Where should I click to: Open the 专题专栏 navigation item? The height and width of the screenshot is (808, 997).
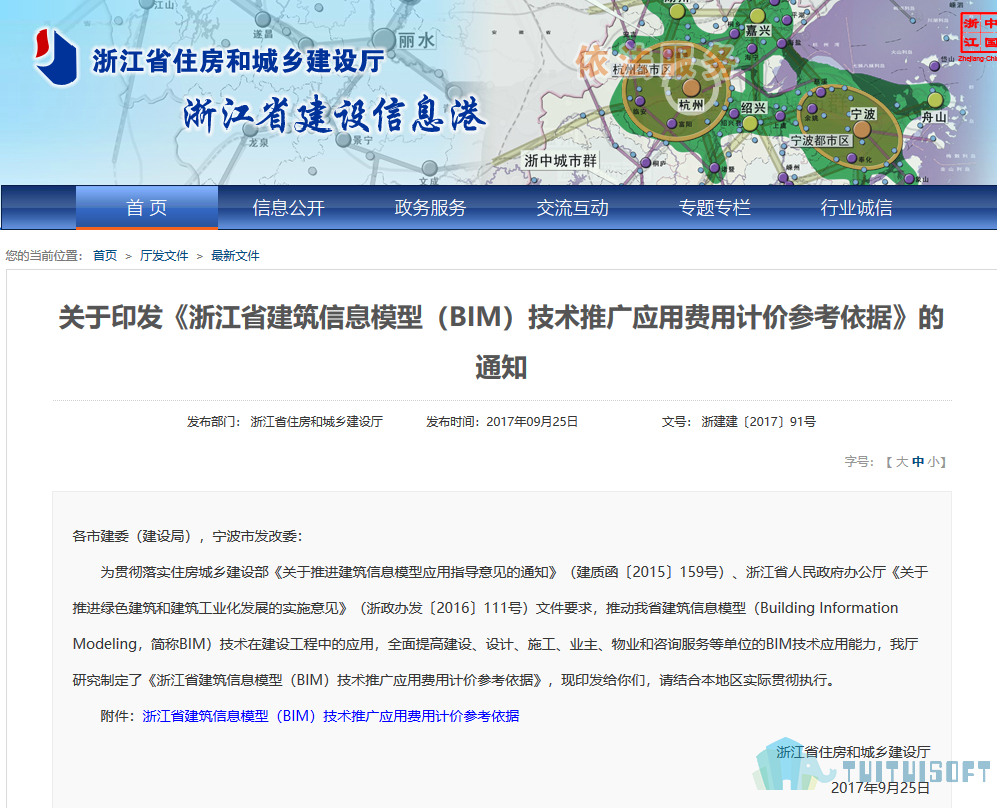pos(714,208)
